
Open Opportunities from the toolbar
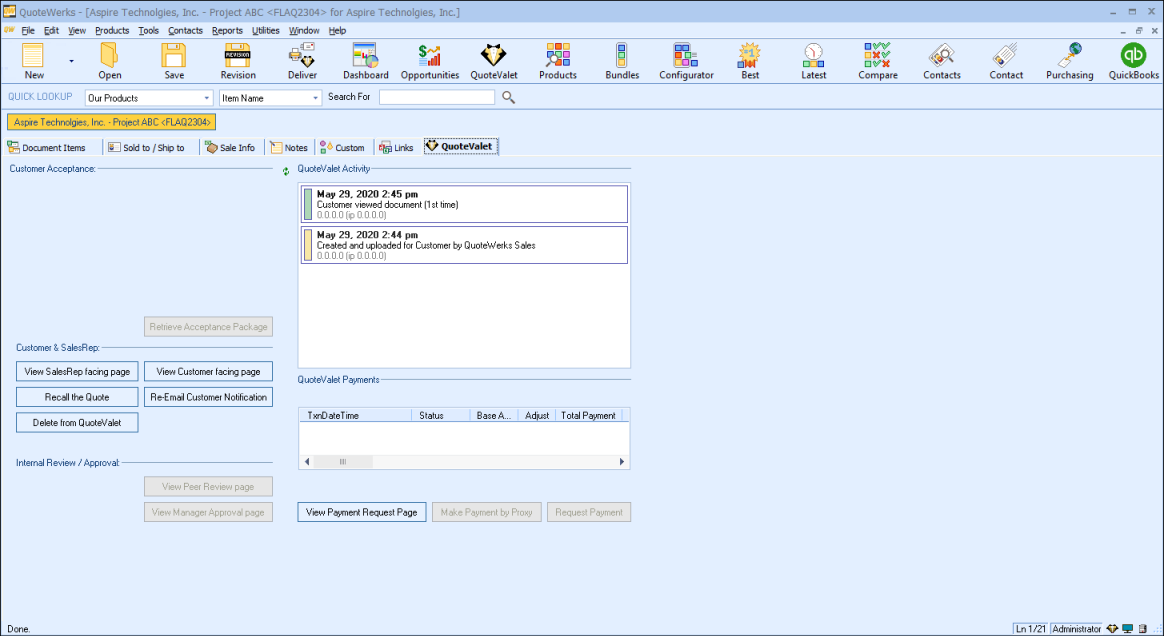(x=430, y=61)
